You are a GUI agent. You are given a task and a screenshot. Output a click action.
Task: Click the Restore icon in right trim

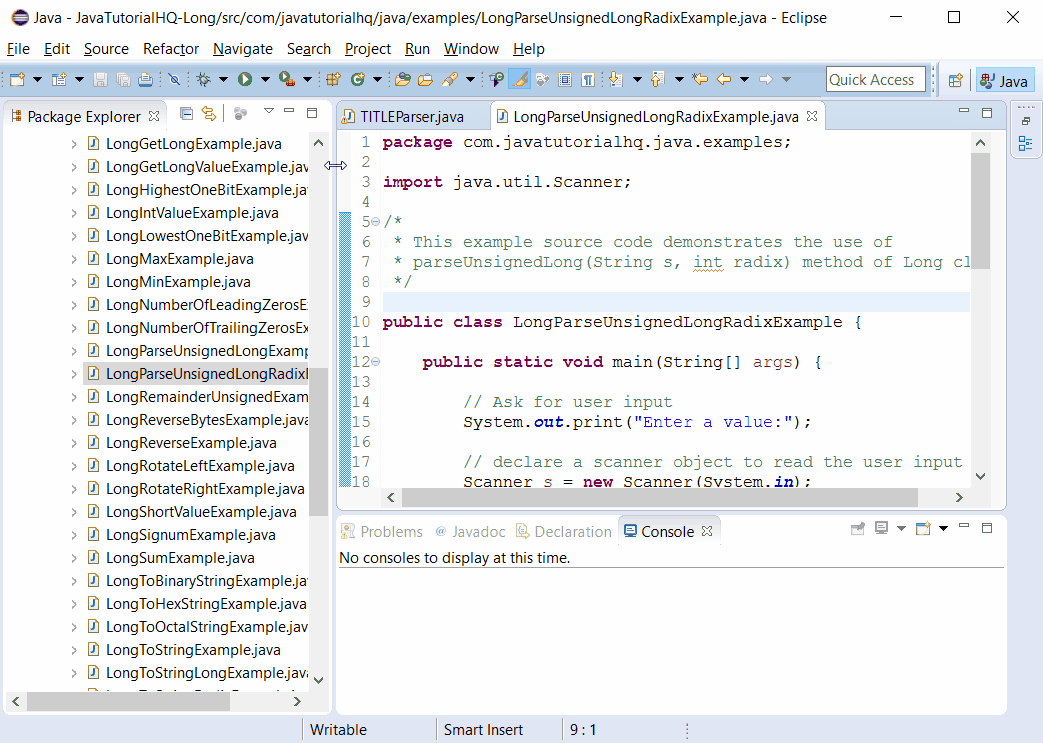pyautogui.click(x=1026, y=121)
